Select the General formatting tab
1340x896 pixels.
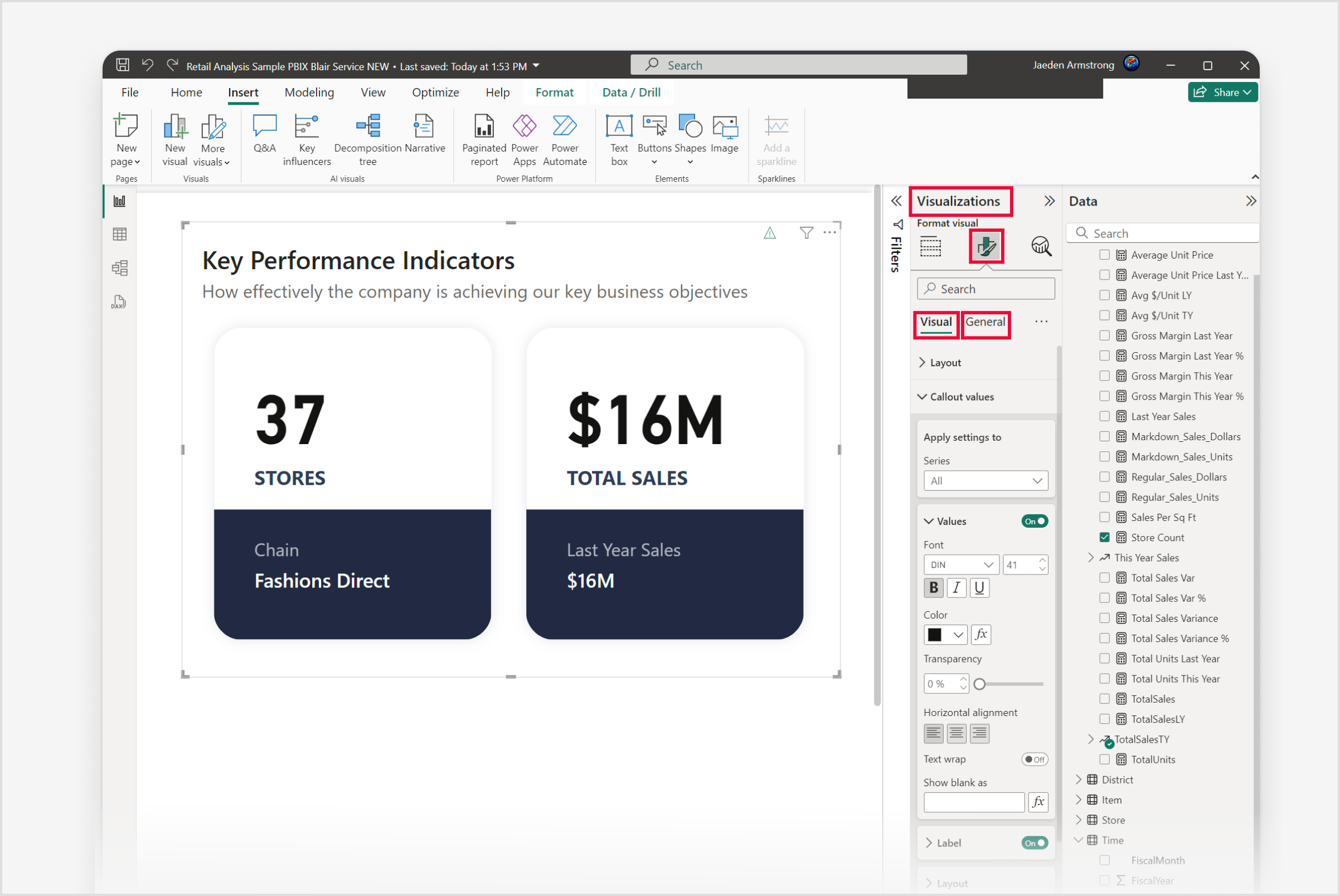click(984, 321)
